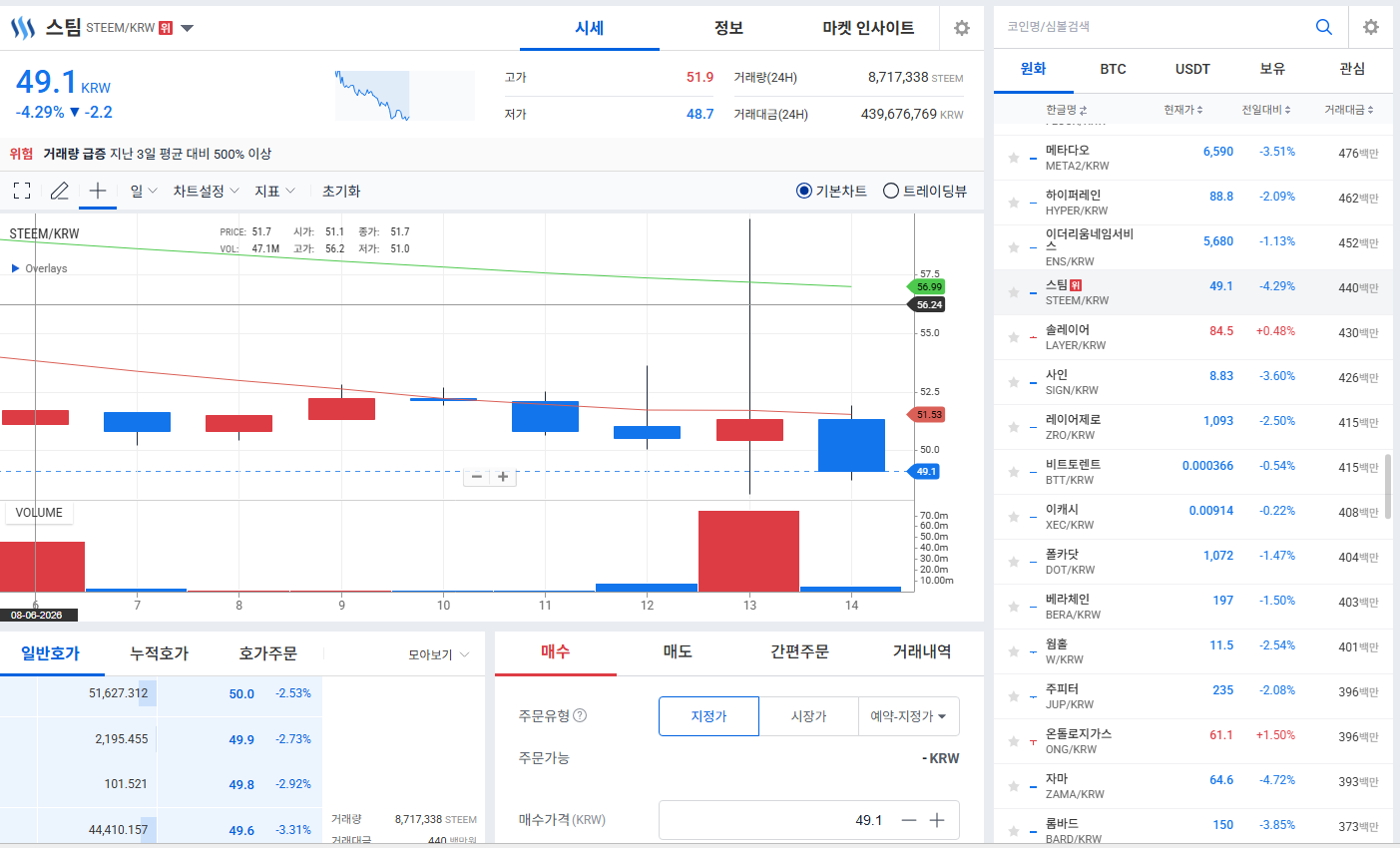1400x848 pixels.
Task: Toggle the star for 스팀 row
Action: (1014, 292)
